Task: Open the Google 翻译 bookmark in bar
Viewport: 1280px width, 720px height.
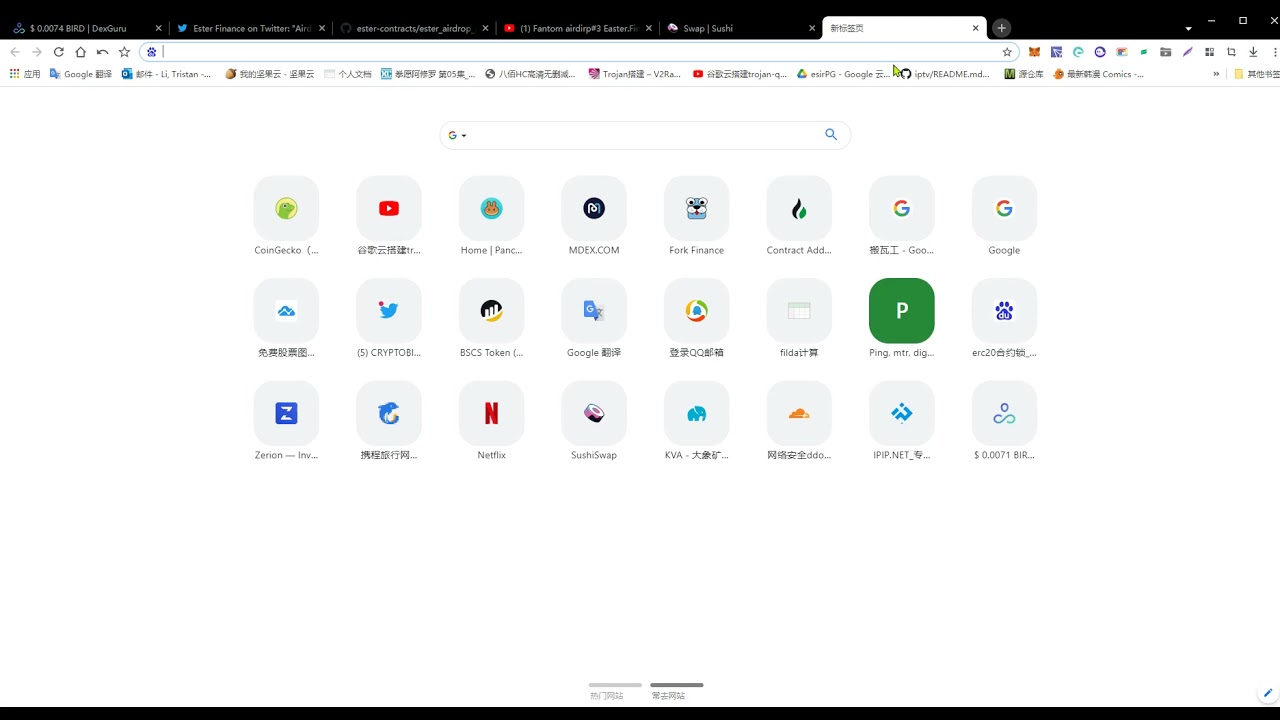Action: pyautogui.click(x=81, y=74)
